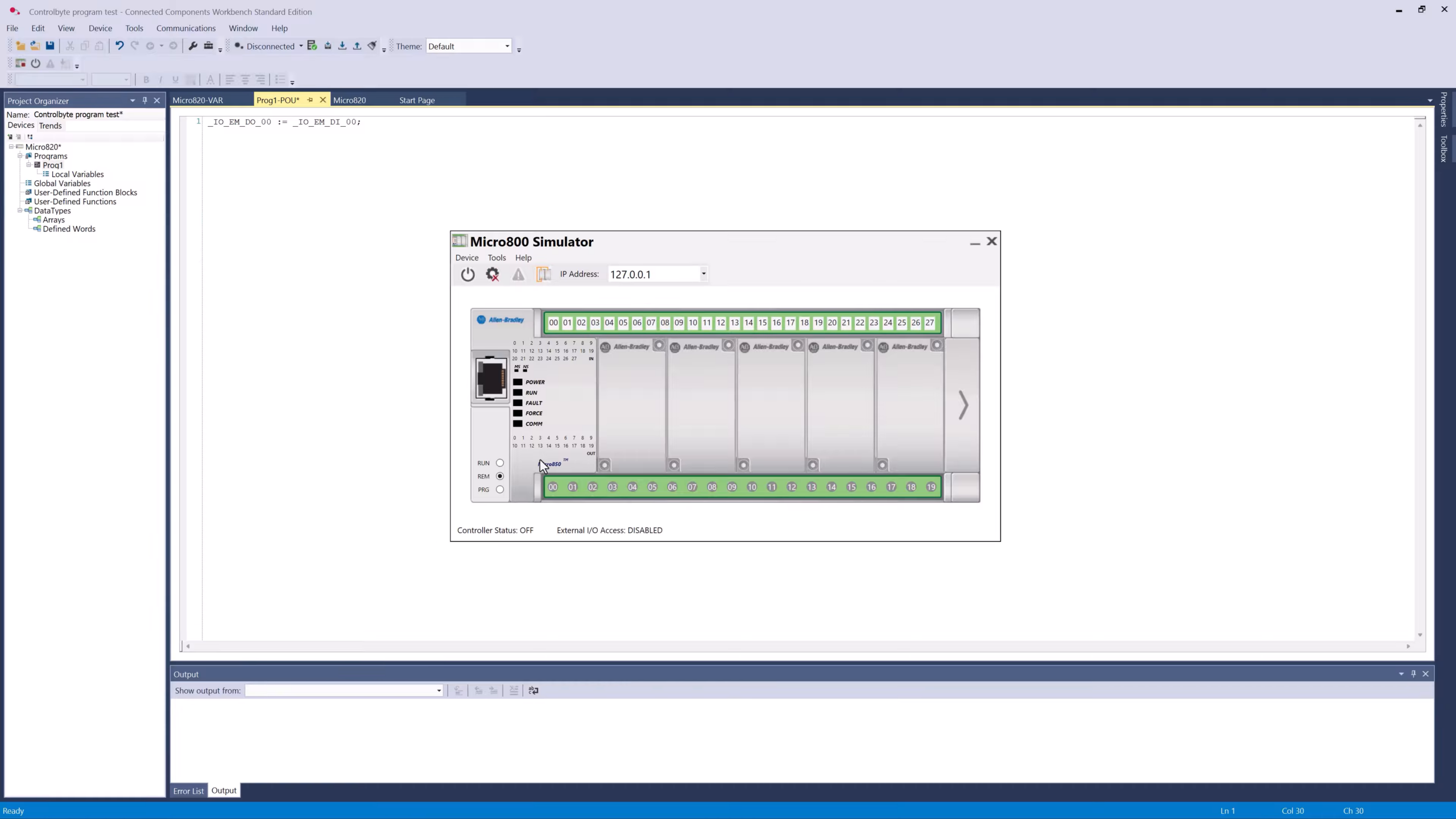Switch to the Start Page tab
The width and height of the screenshot is (1456, 819).
coord(417,100)
